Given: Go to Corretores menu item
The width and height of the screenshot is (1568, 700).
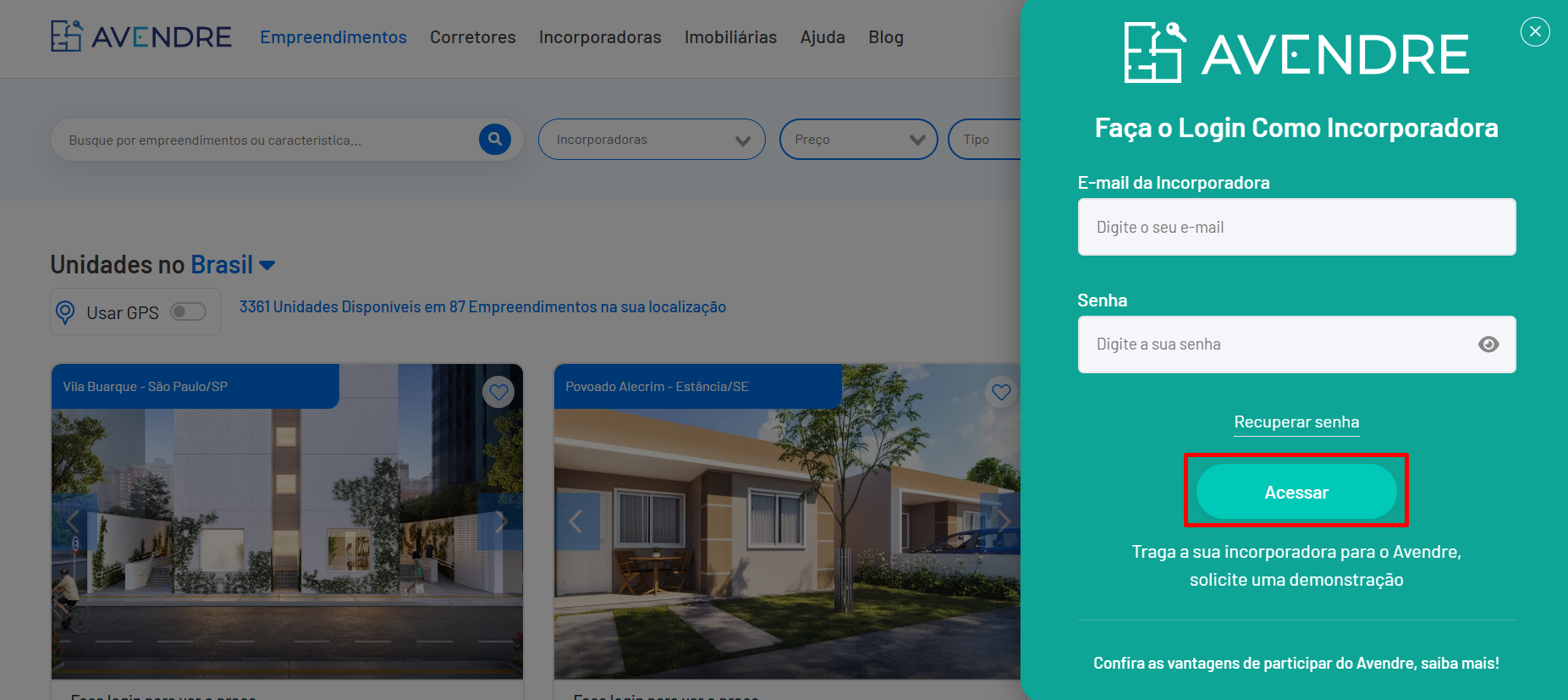Looking at the screenshot, I should [x=473, y=37].
